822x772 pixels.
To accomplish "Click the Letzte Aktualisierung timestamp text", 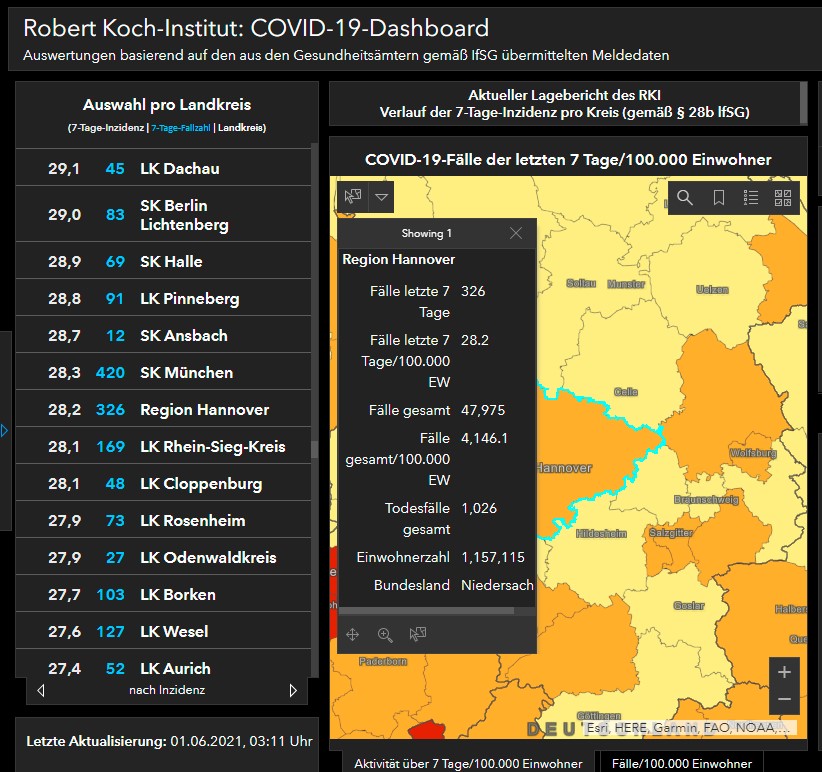I will click(x=169, y=741).
